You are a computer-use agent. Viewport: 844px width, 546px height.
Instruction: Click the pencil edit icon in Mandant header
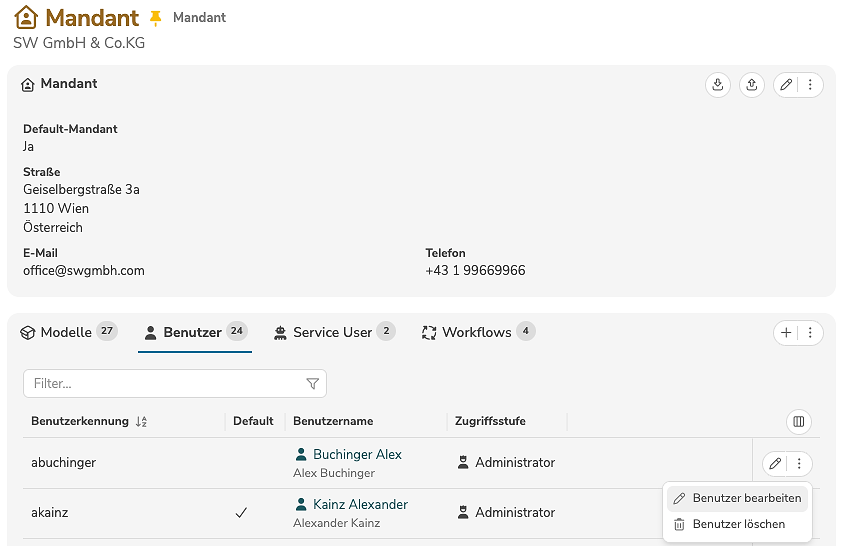click(x=786, y=85)
